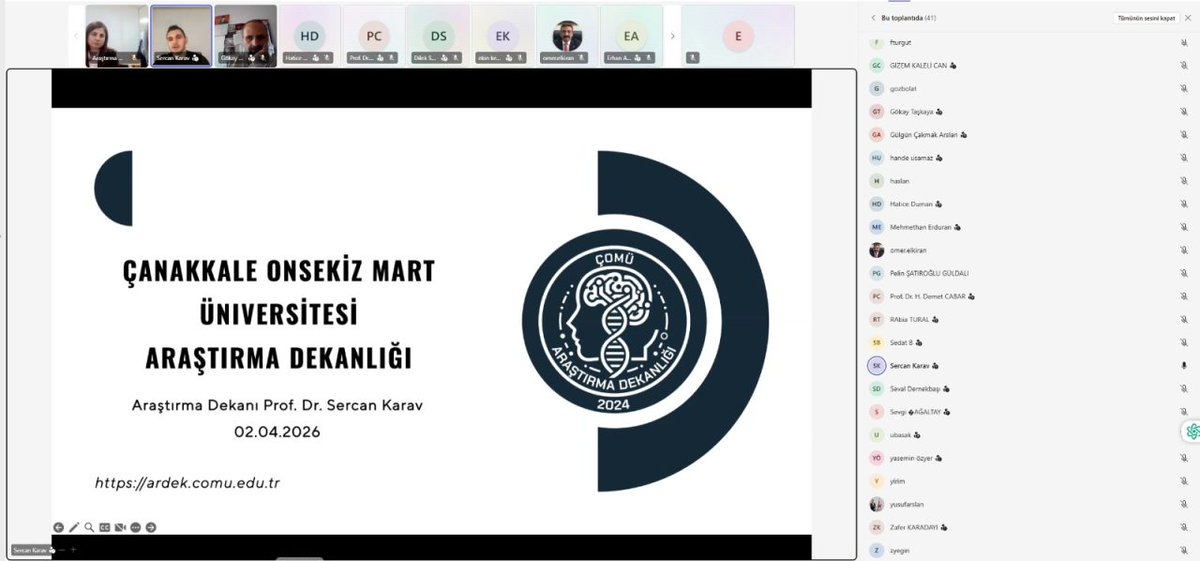Select omer.elkiran participant row
Viewport: 1200px width, 561px height.
1030,250
